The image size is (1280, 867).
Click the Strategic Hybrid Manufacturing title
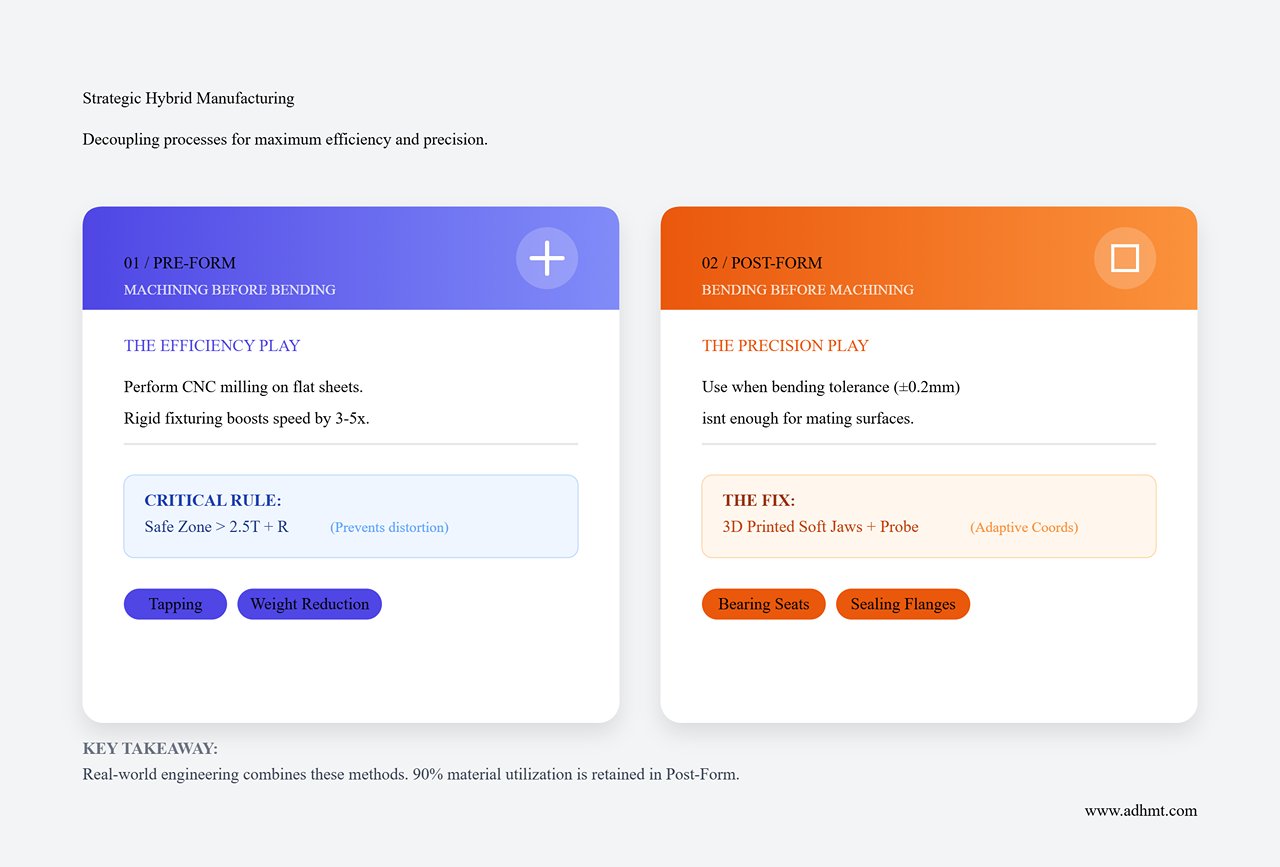pyautogui.click(x=188, y=98)
